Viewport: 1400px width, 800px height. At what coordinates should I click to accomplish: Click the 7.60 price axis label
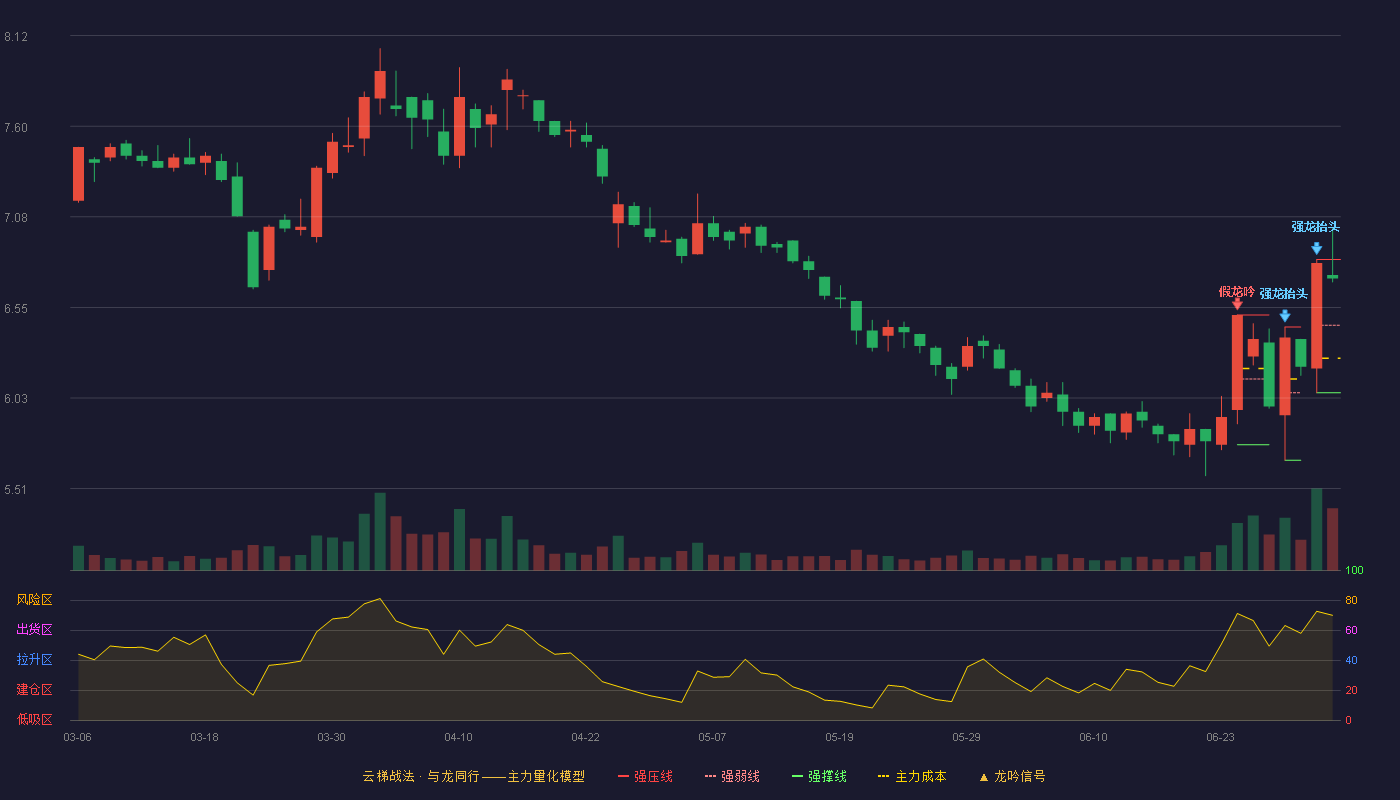tap(16, 128)
